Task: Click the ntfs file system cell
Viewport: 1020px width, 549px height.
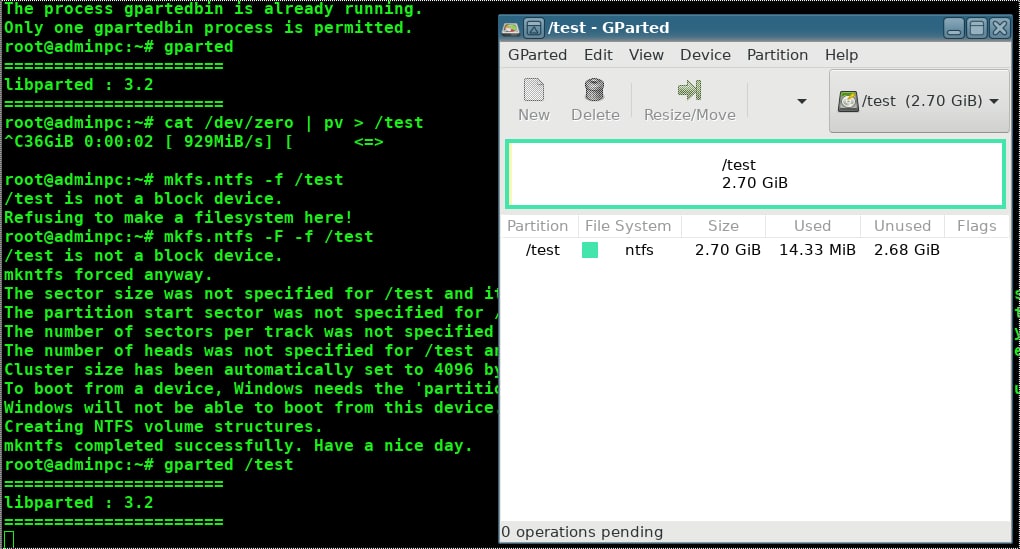Action: point(639,250)
